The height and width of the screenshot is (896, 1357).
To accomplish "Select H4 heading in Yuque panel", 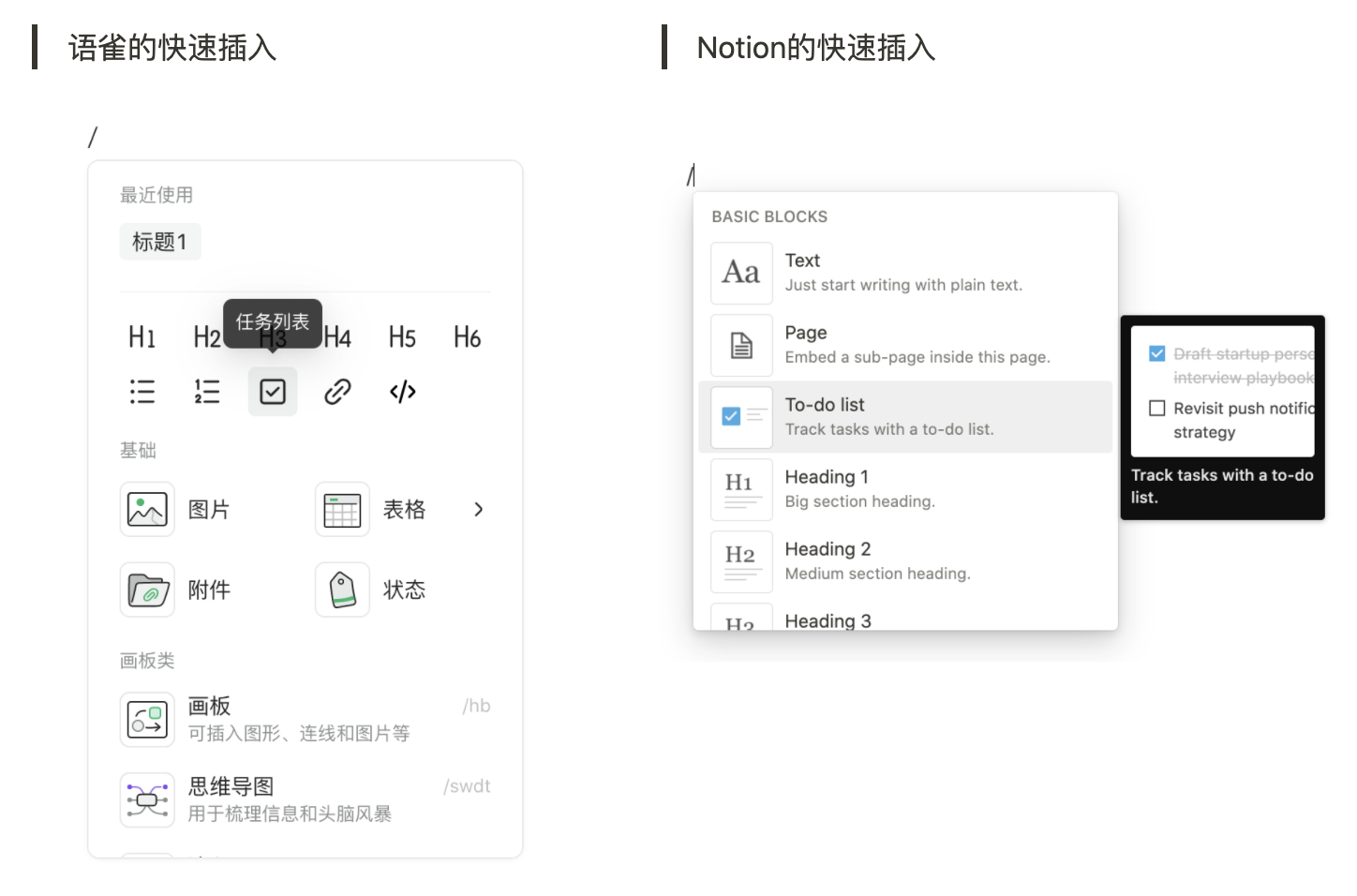I will 337,336.
